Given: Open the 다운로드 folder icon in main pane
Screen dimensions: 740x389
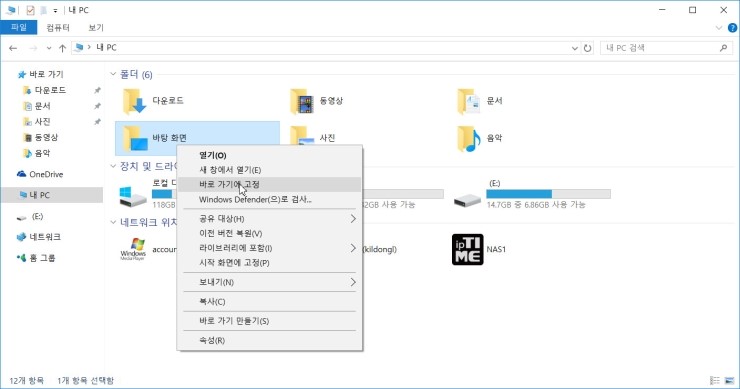Looking at the screenshot, I should [x=135, y=101].
